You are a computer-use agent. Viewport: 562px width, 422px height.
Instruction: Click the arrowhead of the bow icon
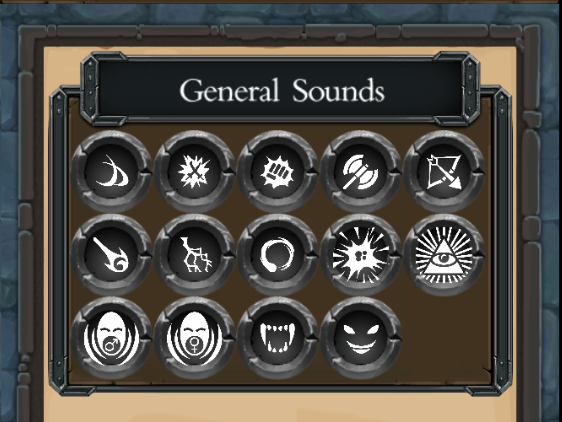(456, 184)
